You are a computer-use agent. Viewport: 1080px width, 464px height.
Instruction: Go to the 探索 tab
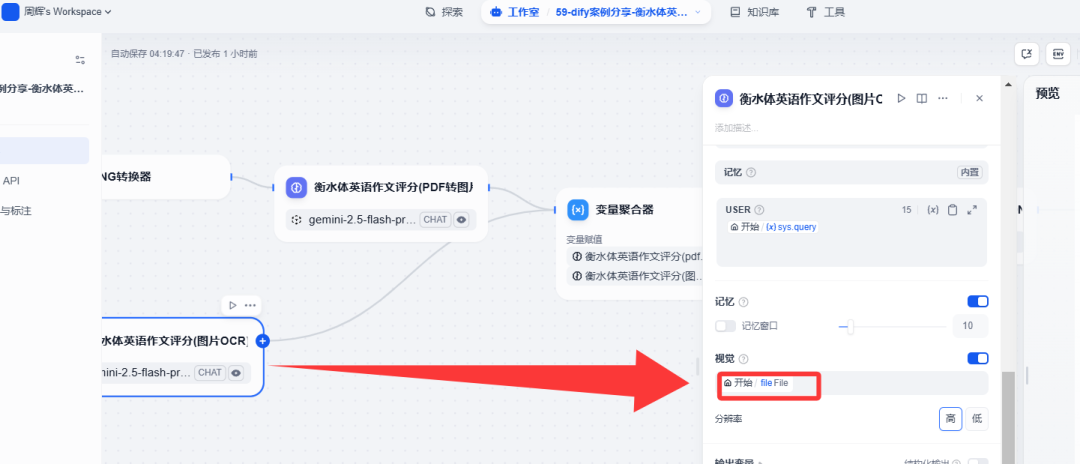click(444, 12)
